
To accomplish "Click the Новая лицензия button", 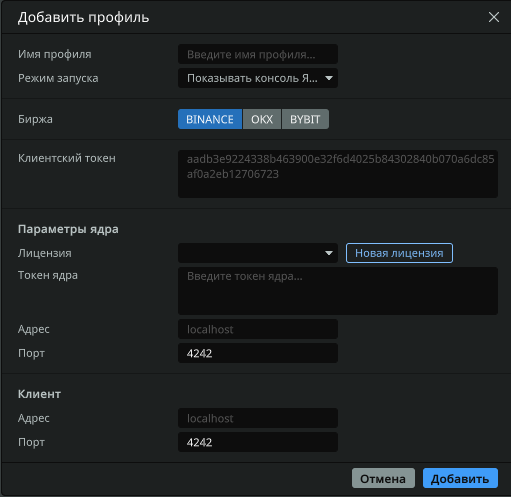I will coord(399,253).
